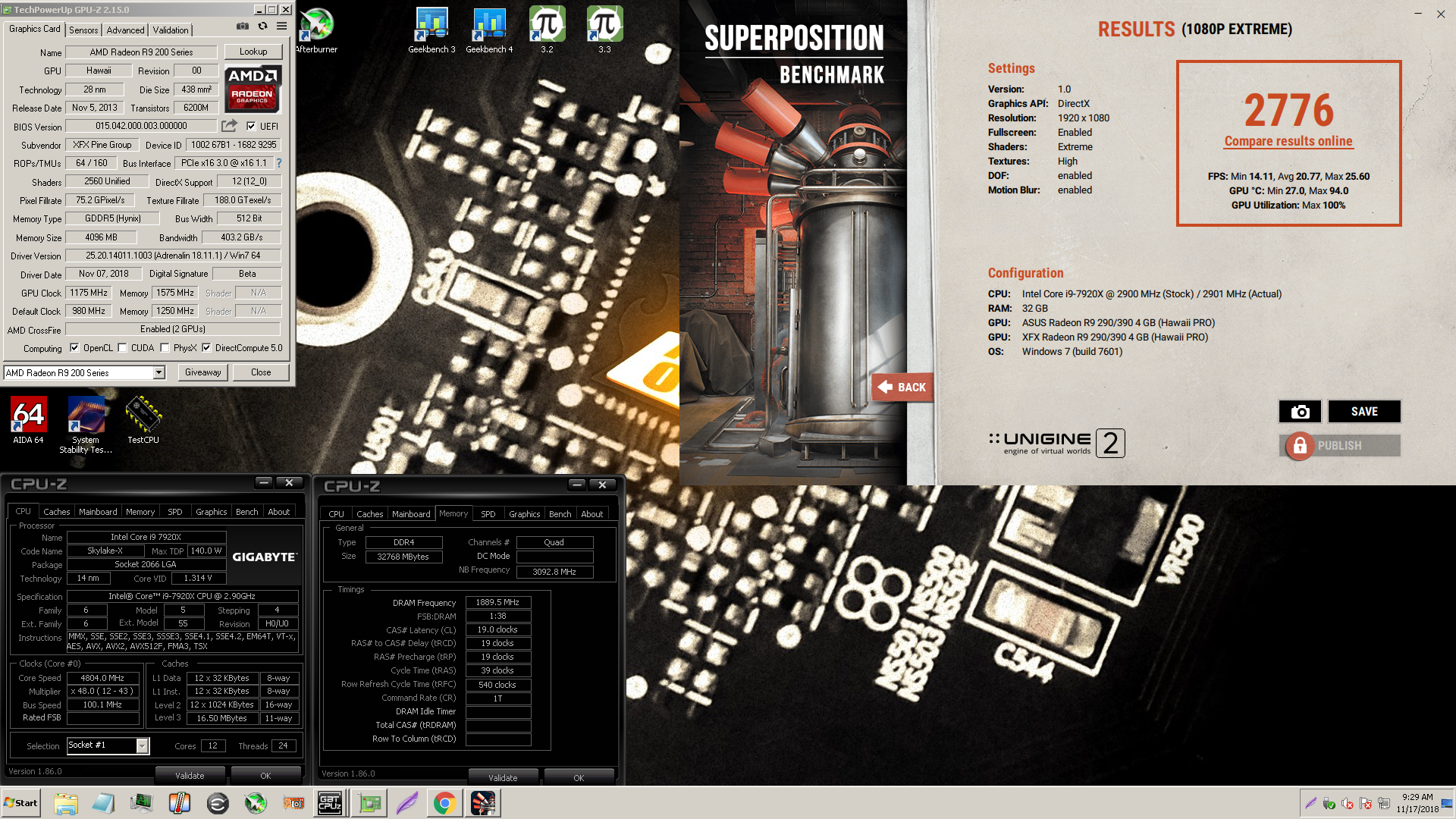Switch to the Sensors tab in GPU-Z
This screenshot has width=1456, height=819.
[x=83, y=30]
